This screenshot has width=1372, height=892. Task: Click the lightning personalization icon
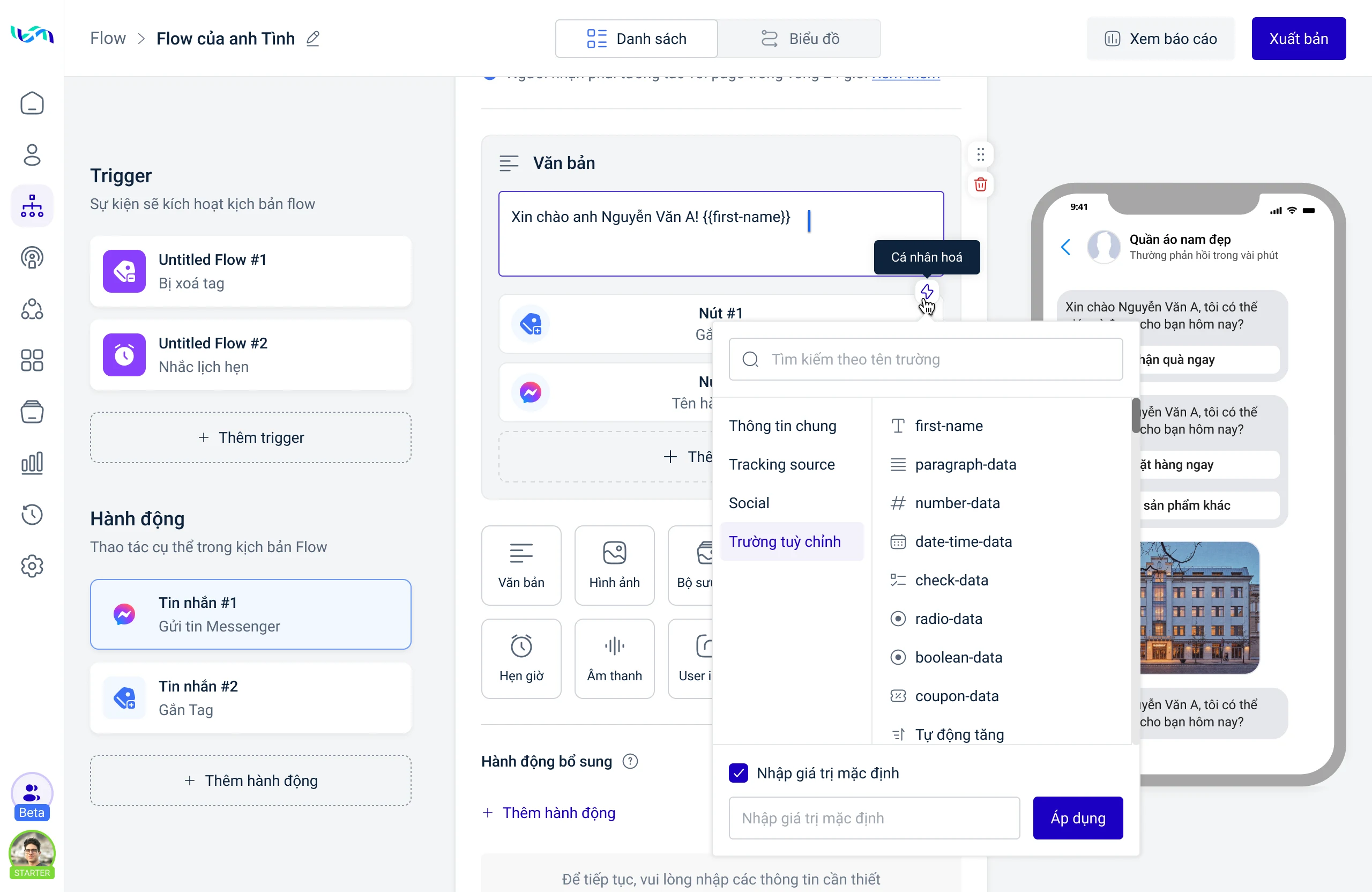coord(927,291)
